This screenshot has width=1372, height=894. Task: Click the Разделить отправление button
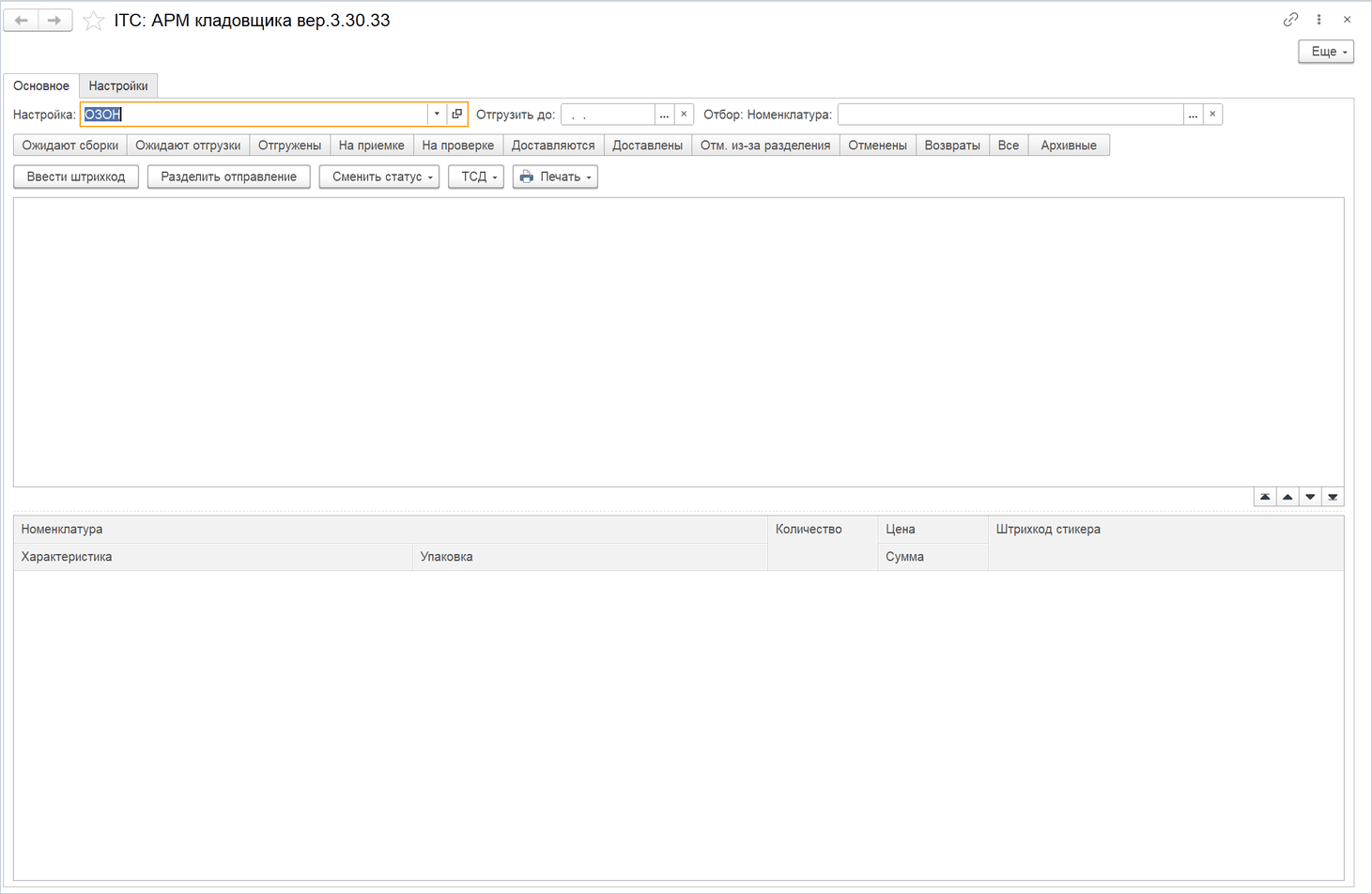pos(229,177)
